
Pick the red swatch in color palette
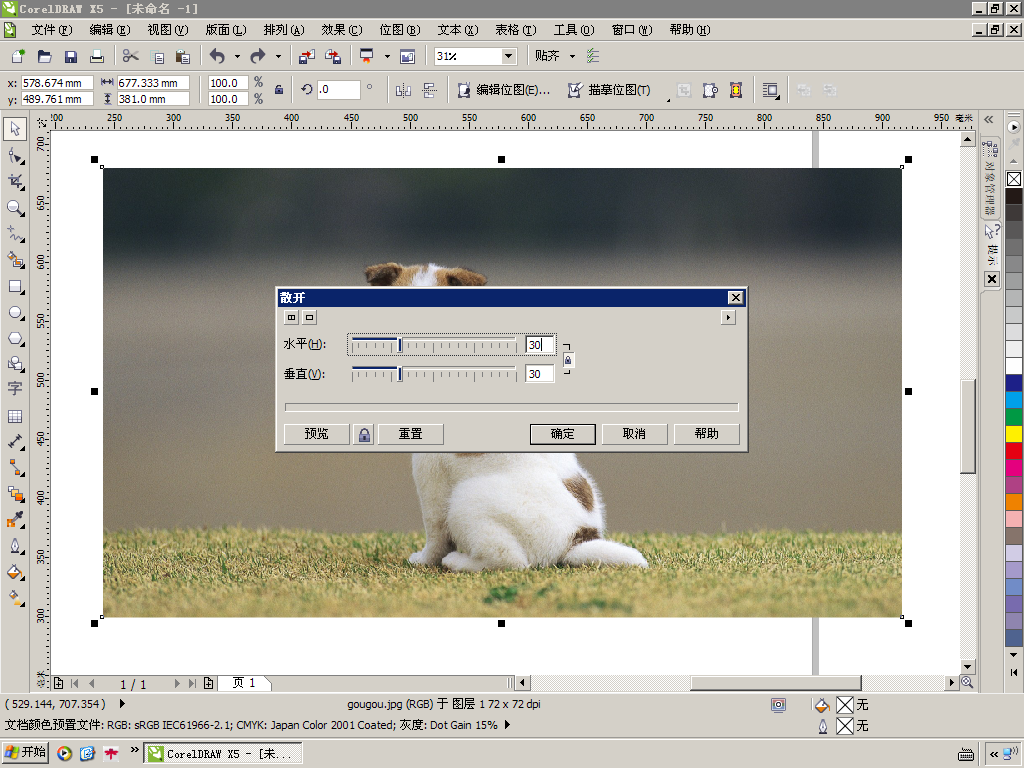click(x=1014, y=451)
